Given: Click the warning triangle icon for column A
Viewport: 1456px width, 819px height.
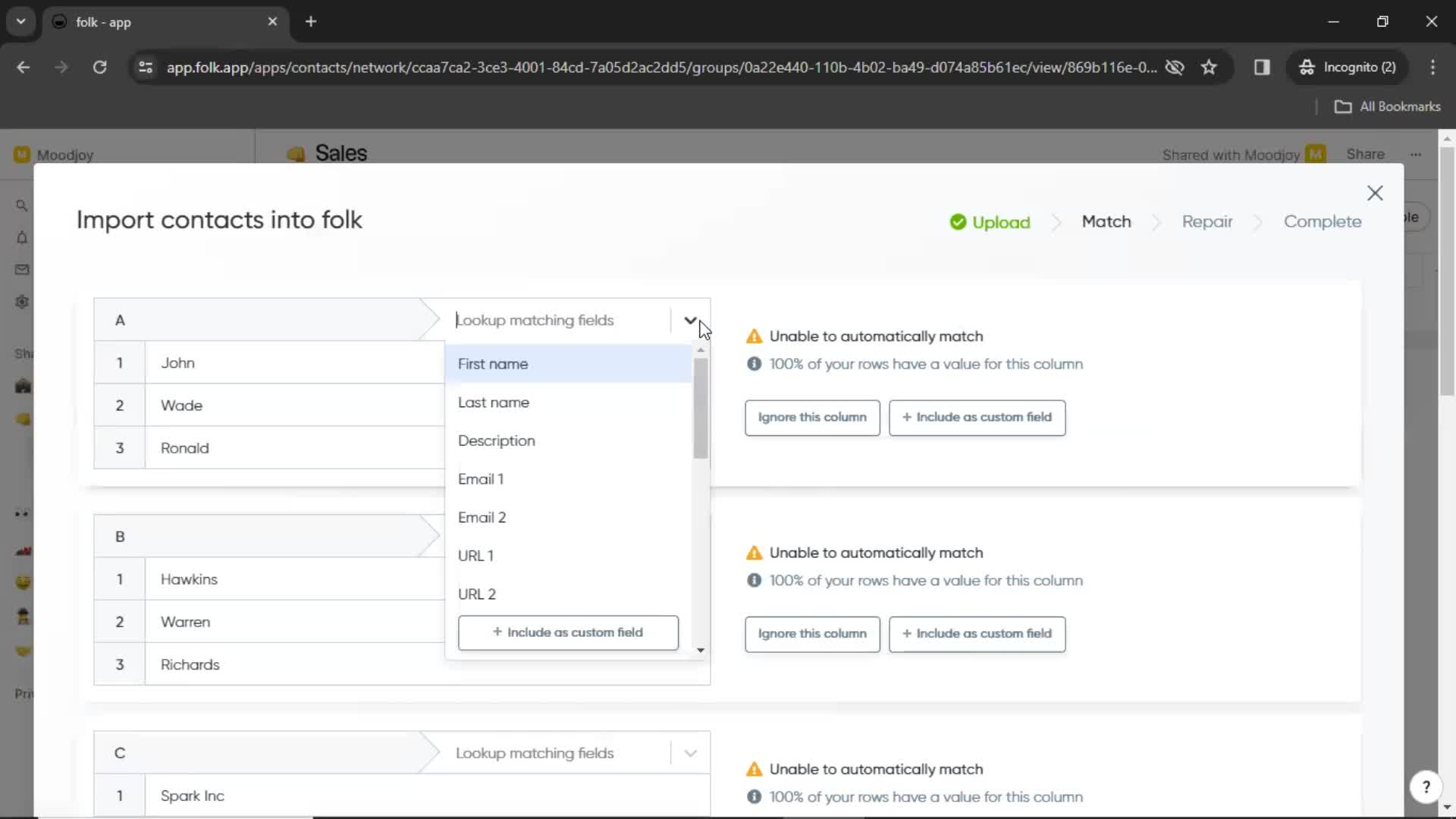Looking at the screenshot, I should [x=753, y=335].
